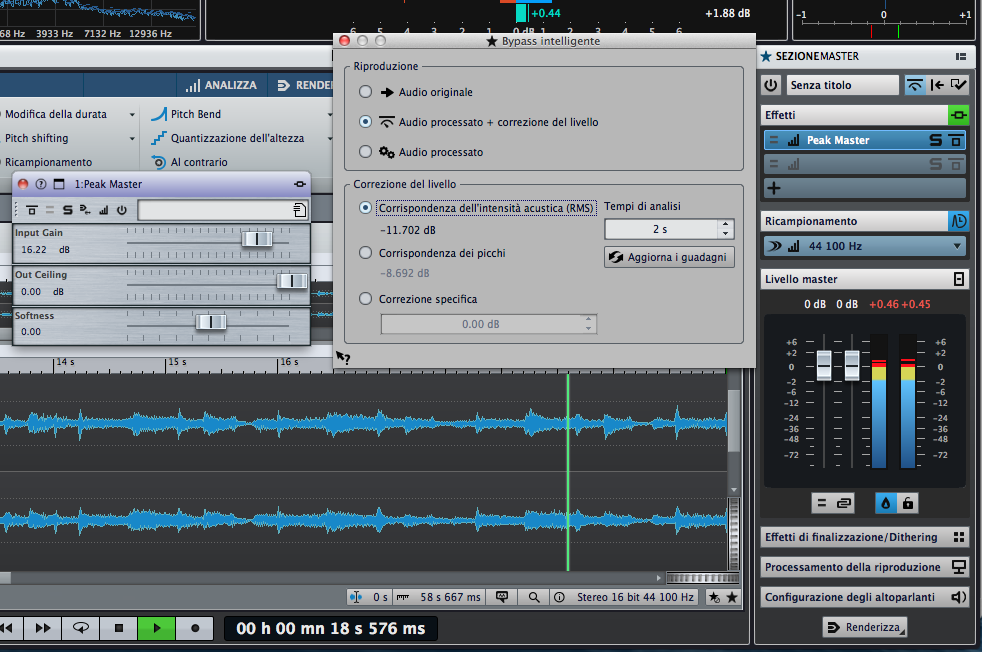
Task: Open the Renderizza button dropdown
Action: pyautogui.click(x=904, y=633)
